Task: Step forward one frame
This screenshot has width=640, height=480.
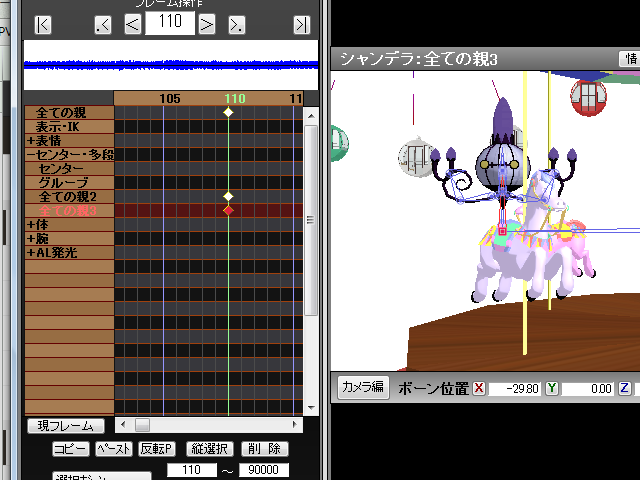Action: pyautogui.click(x=207, y=24)
